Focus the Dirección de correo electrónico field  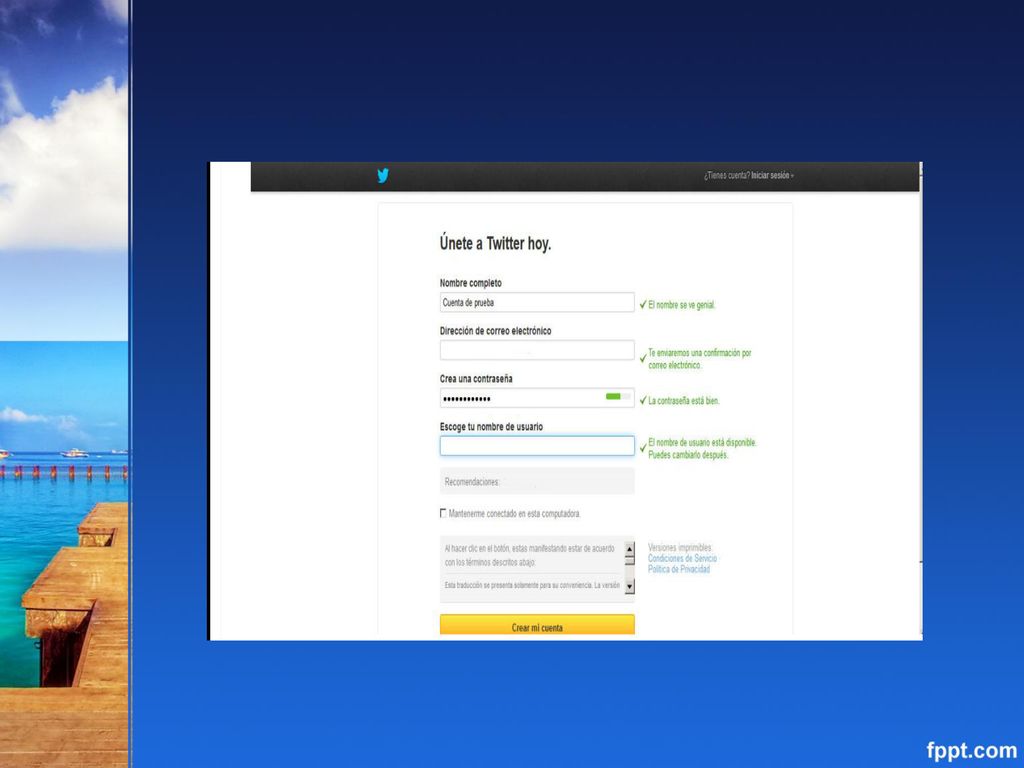coord(537,350)
